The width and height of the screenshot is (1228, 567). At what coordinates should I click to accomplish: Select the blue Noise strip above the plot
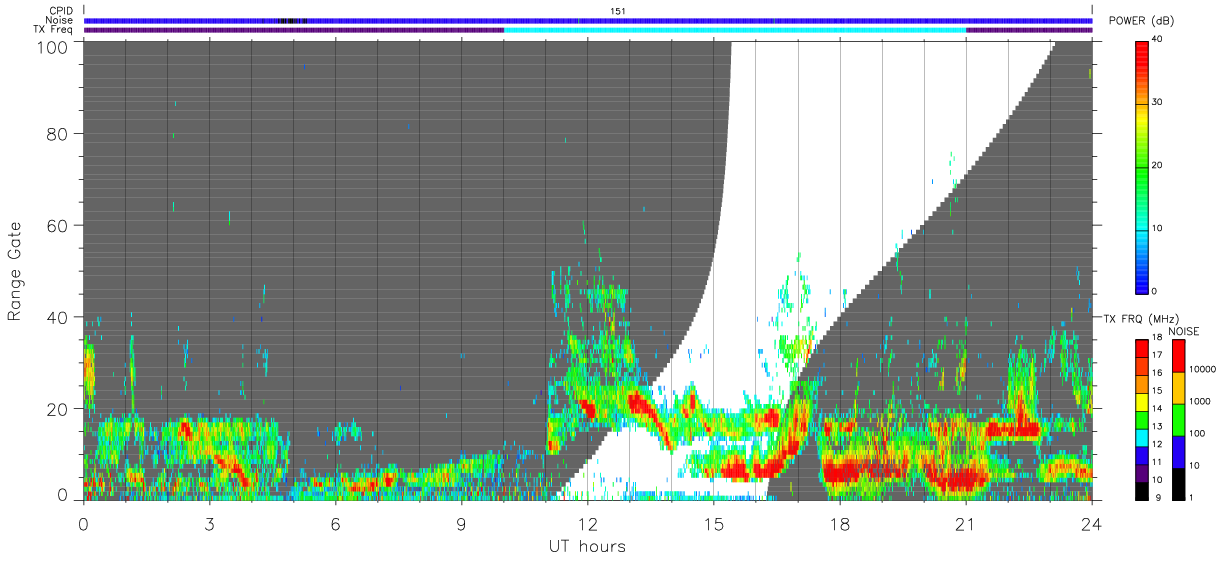pyautogui.click(x=588, y=20)
